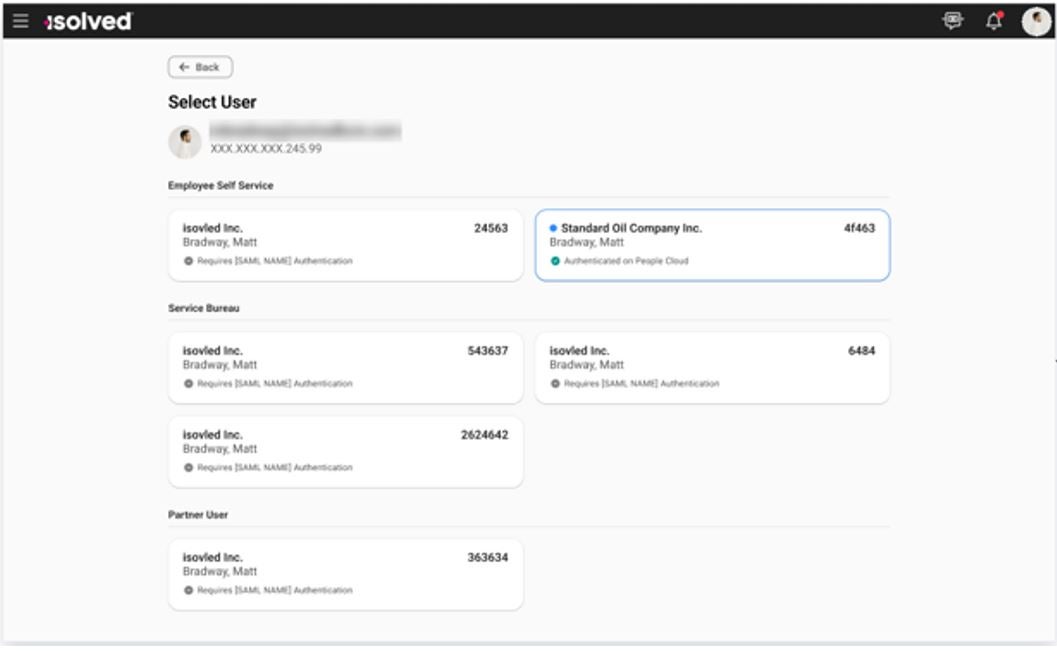Click the 'Select User' page title
The image size is (1057, 651).
212,102
